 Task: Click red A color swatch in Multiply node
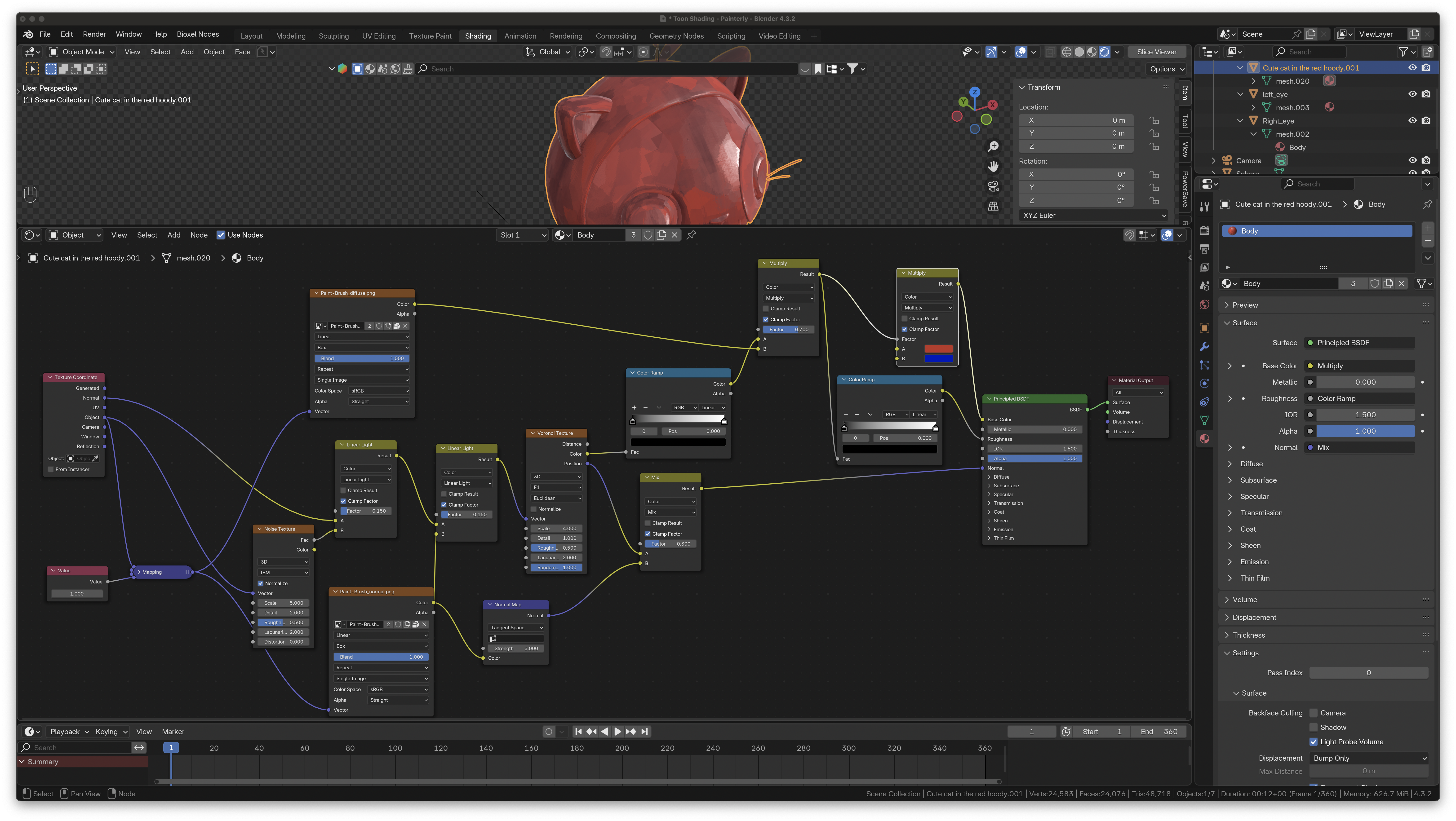[x=938, y=349]
